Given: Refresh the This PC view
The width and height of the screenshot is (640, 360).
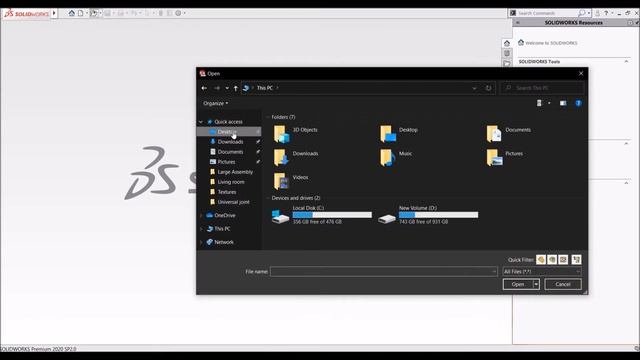Looking at the screenshot, I should 488,88.
